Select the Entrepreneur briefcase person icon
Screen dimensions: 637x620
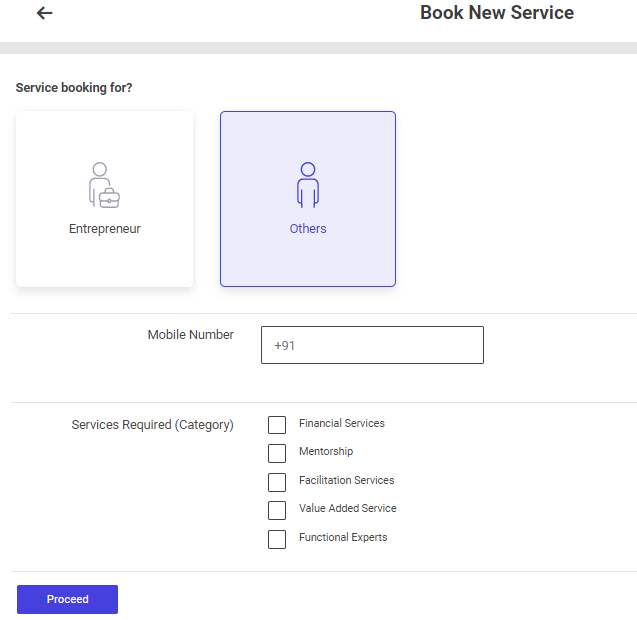click(104, 185)
